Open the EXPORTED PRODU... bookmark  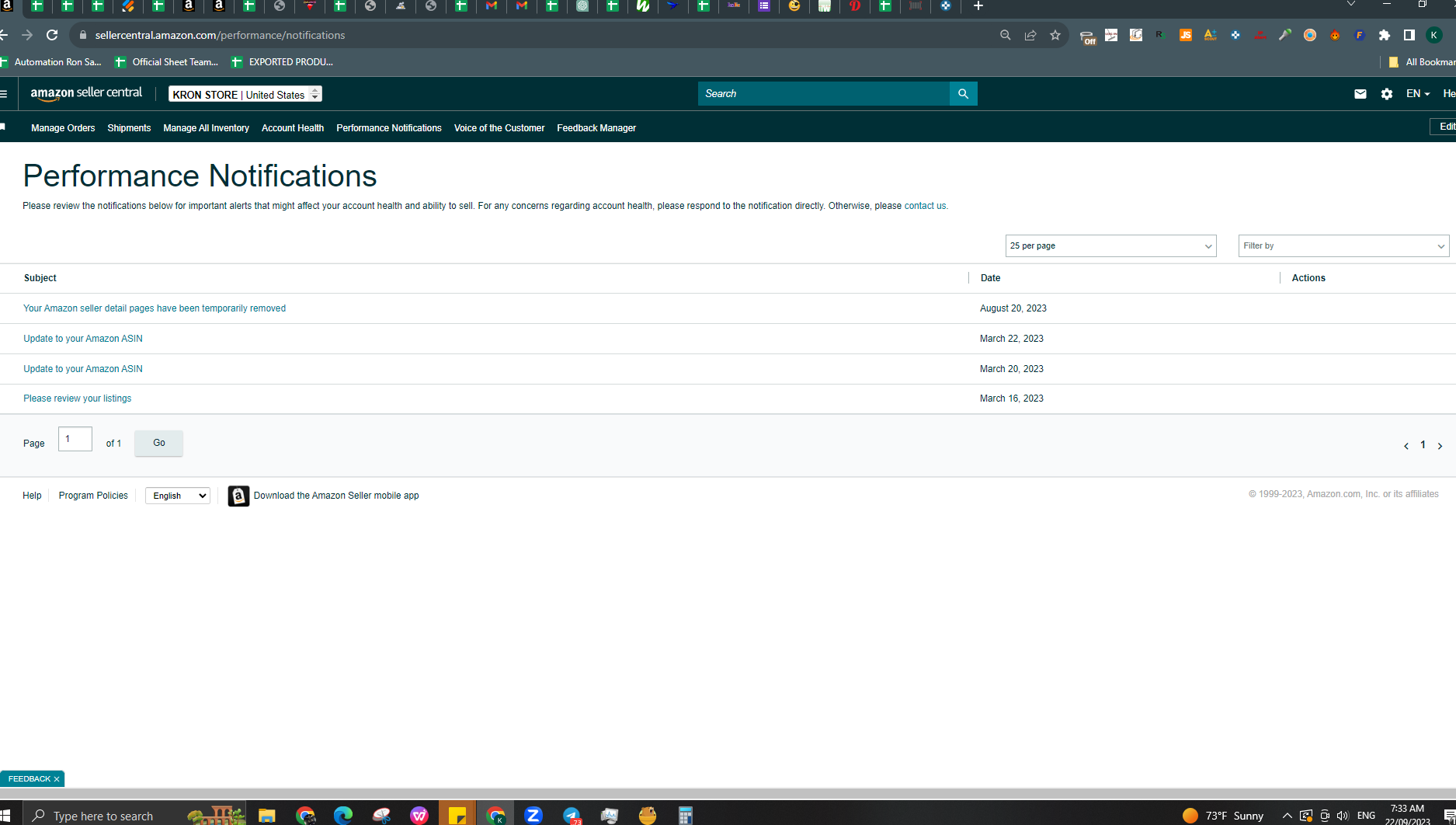282,62
